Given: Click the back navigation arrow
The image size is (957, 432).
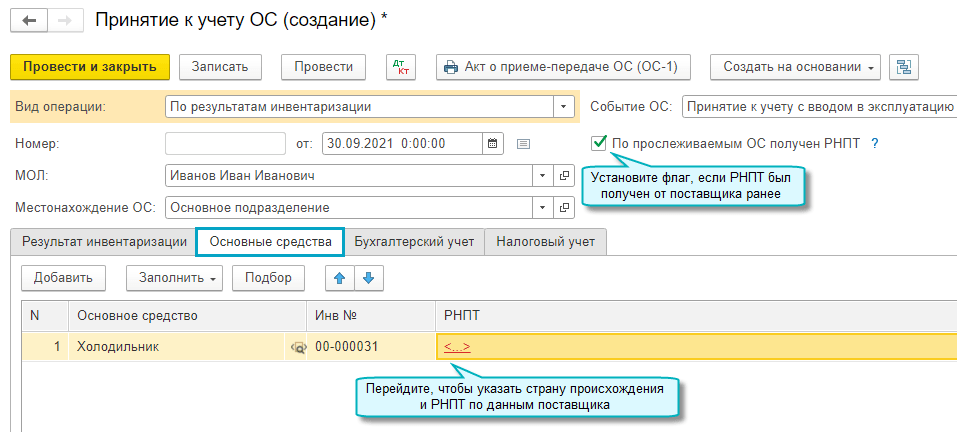Looking at the screenshot, I should tap(27, 20).
